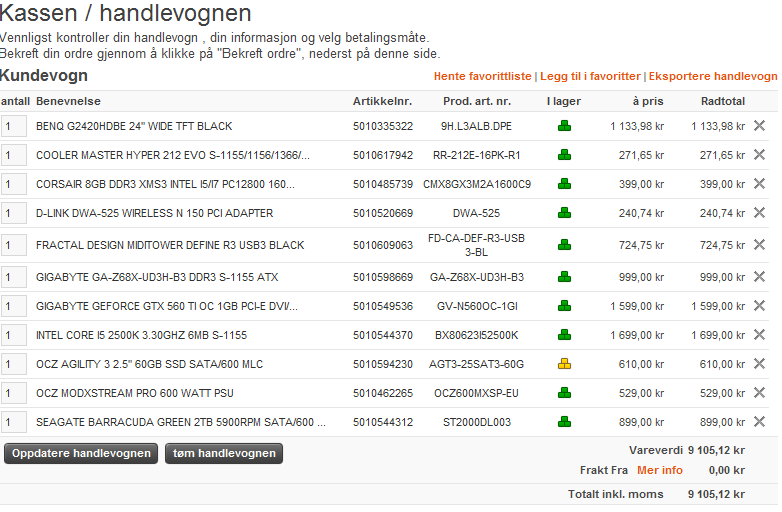Open Hente favorittliste link

click(482, 76)
